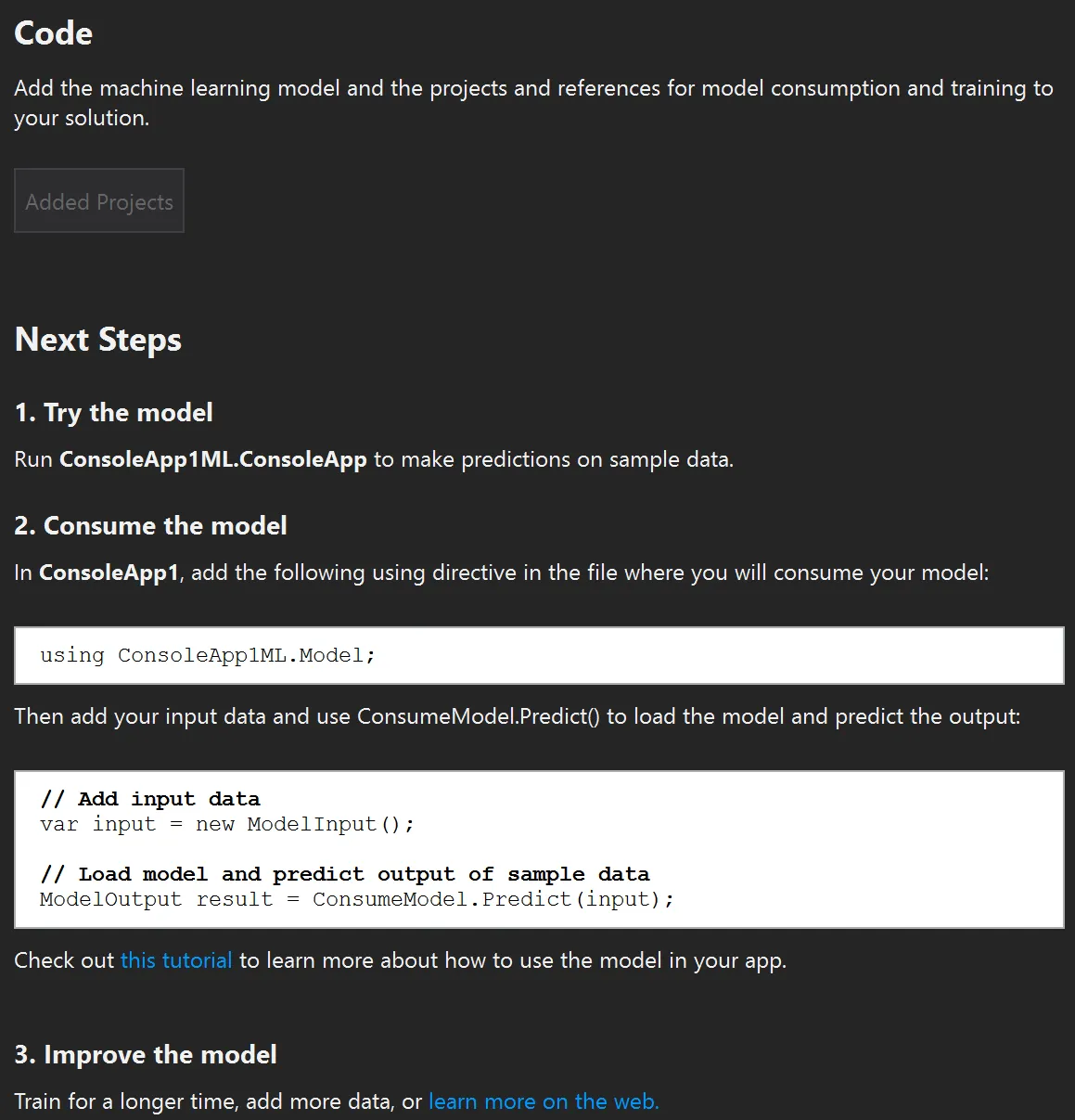The height and width of the screenshot is (1120, 1075).
Task: Click the 'var input = new ModelInput();' code line
Action: (x=227, y=824)
